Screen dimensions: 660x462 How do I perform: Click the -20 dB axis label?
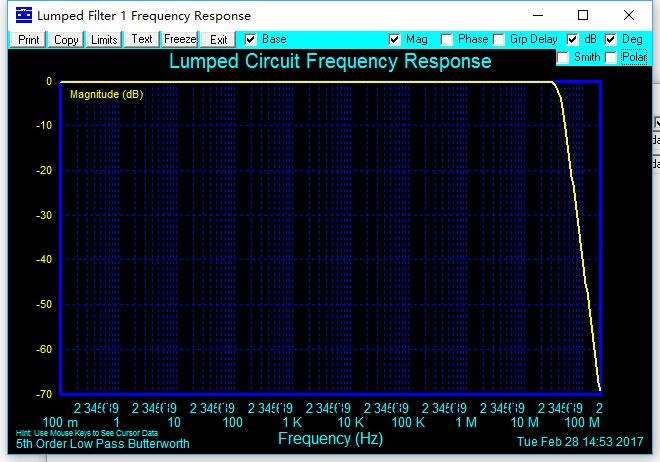pos(44,170)
